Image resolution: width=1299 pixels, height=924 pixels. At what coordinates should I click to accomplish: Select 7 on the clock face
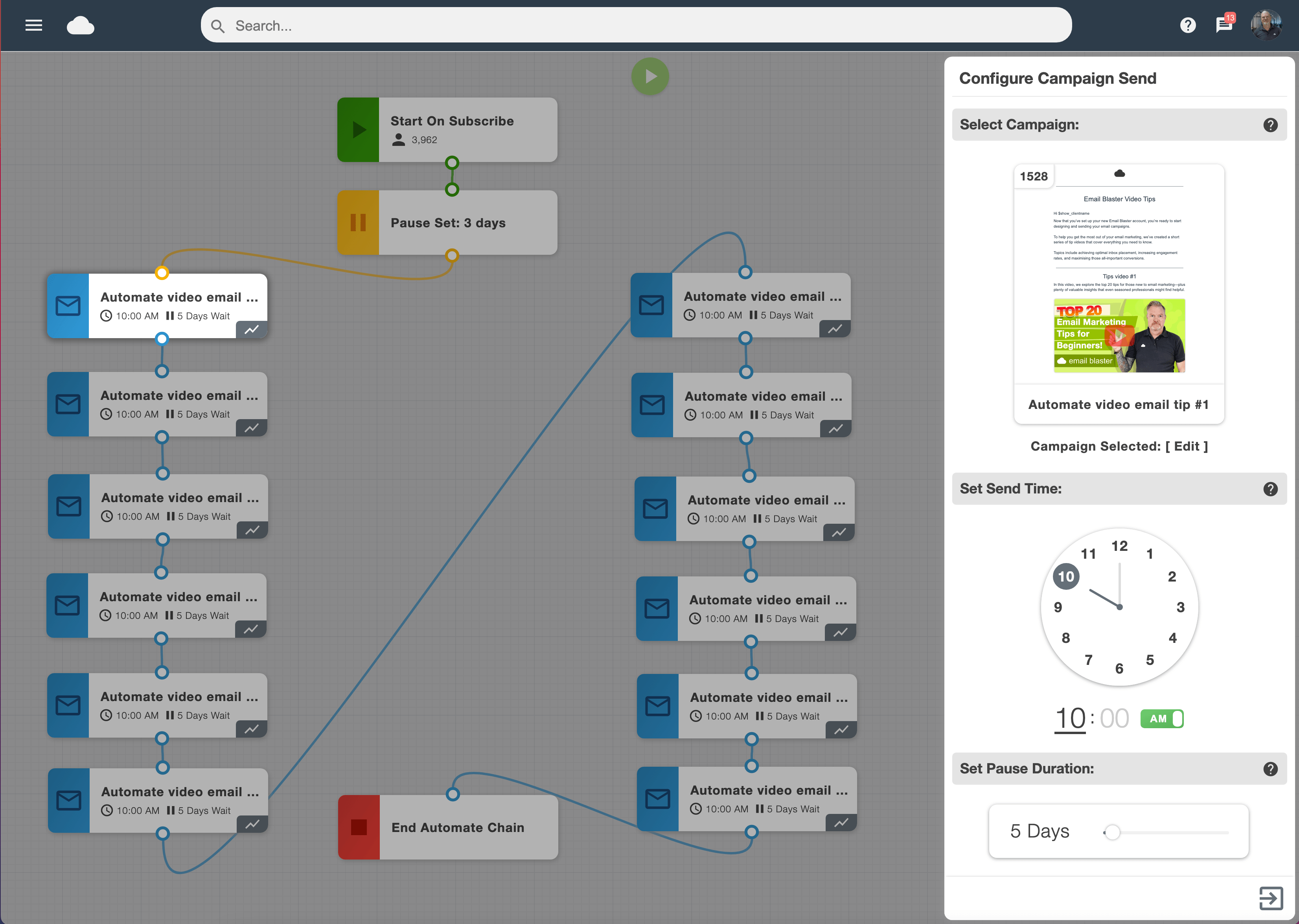pyautogui.click(x=1089, y=660)
